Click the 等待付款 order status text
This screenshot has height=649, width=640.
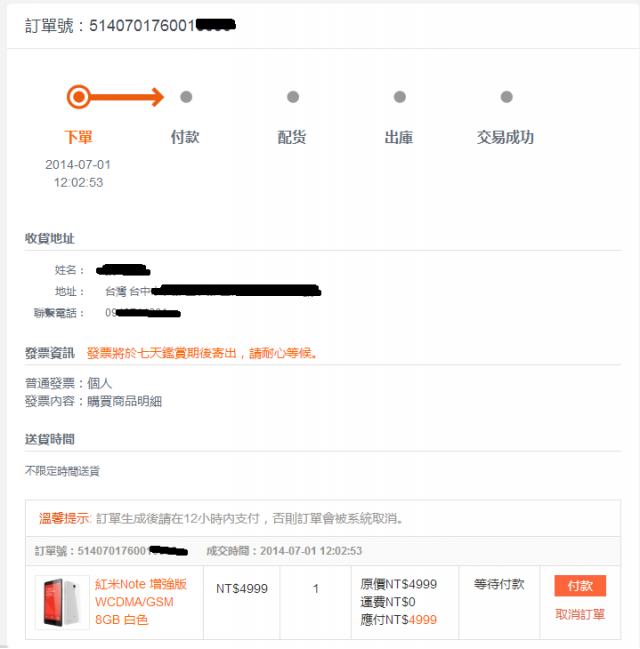tap(499, 584)
